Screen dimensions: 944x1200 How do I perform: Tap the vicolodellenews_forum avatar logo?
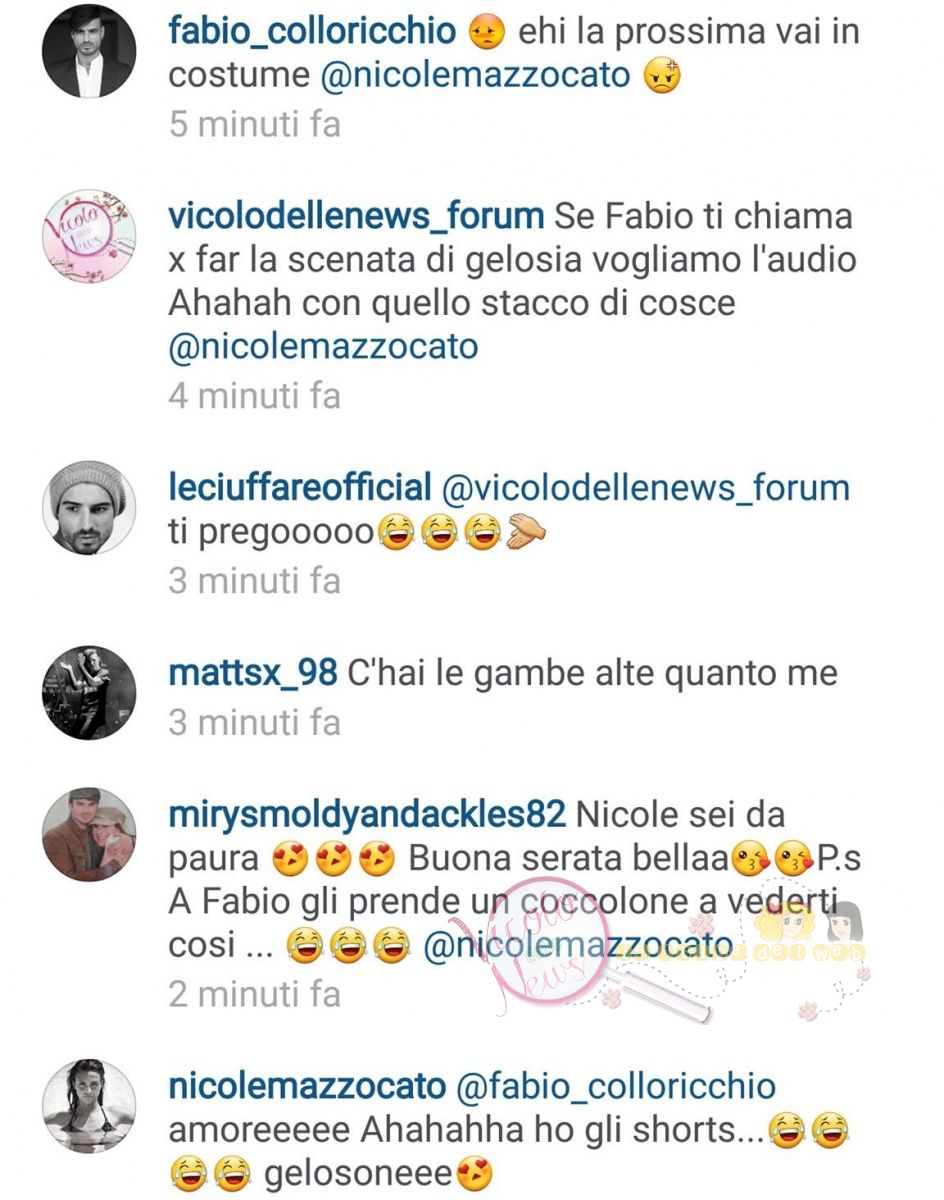pos(88,231)
